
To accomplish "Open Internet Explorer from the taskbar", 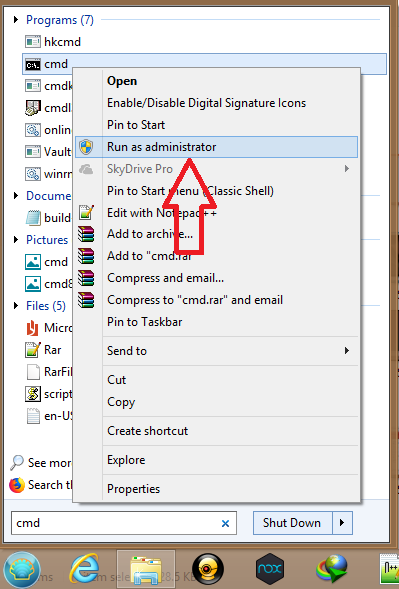I will (85, 568).
